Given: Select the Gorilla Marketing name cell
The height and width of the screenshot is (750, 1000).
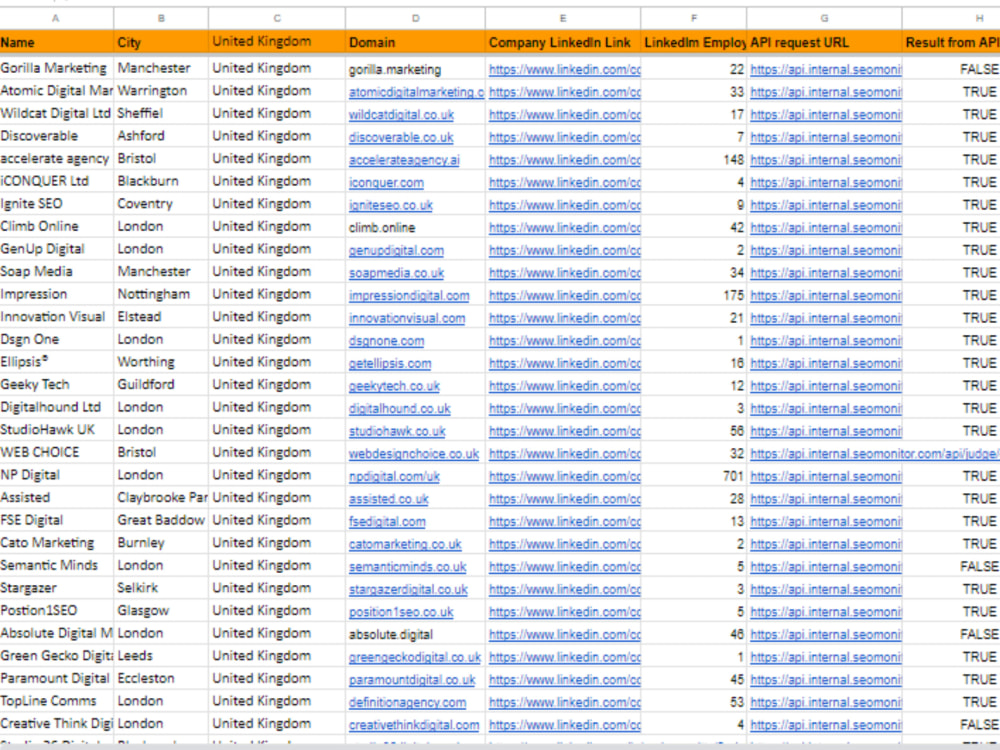Looking at the screenshot, I should click(x=56, y=68).
